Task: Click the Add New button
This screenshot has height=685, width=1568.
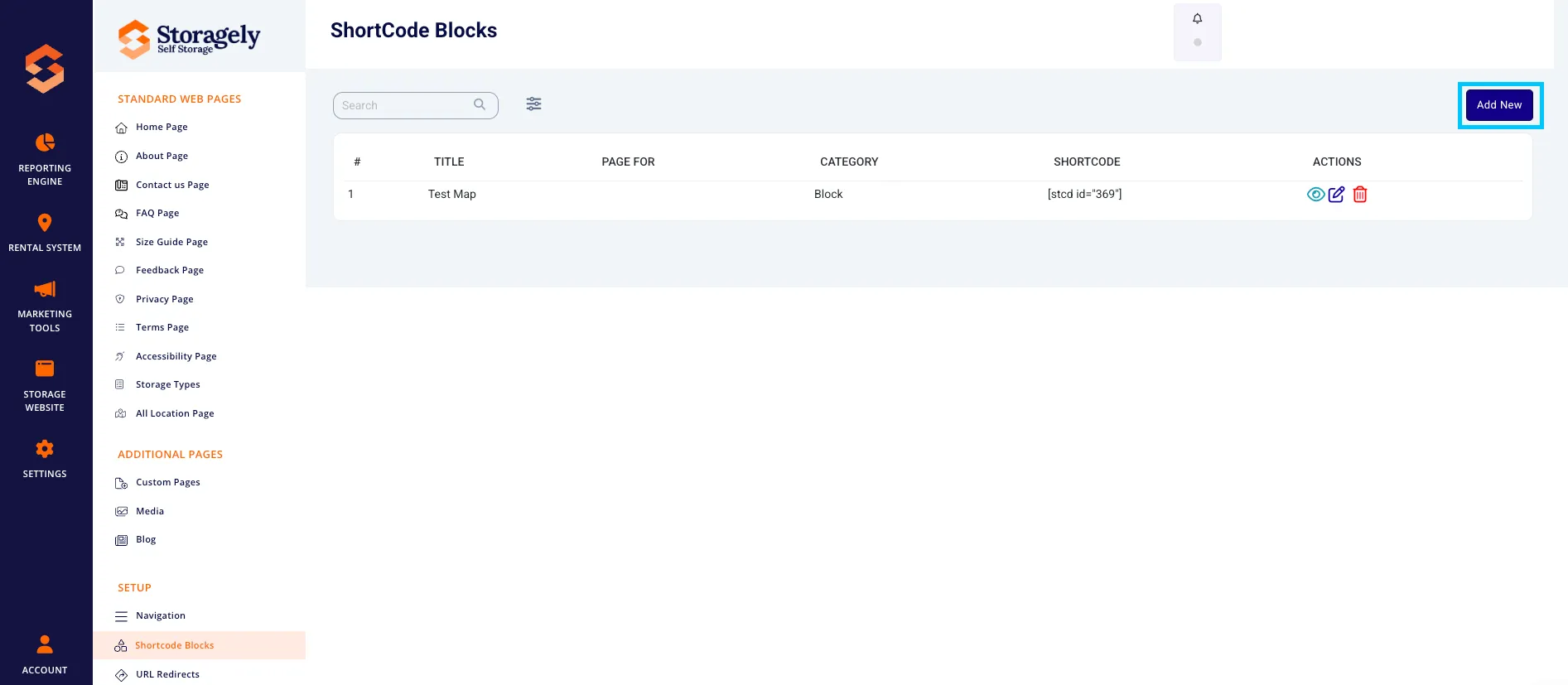Action: [1499, 105]
